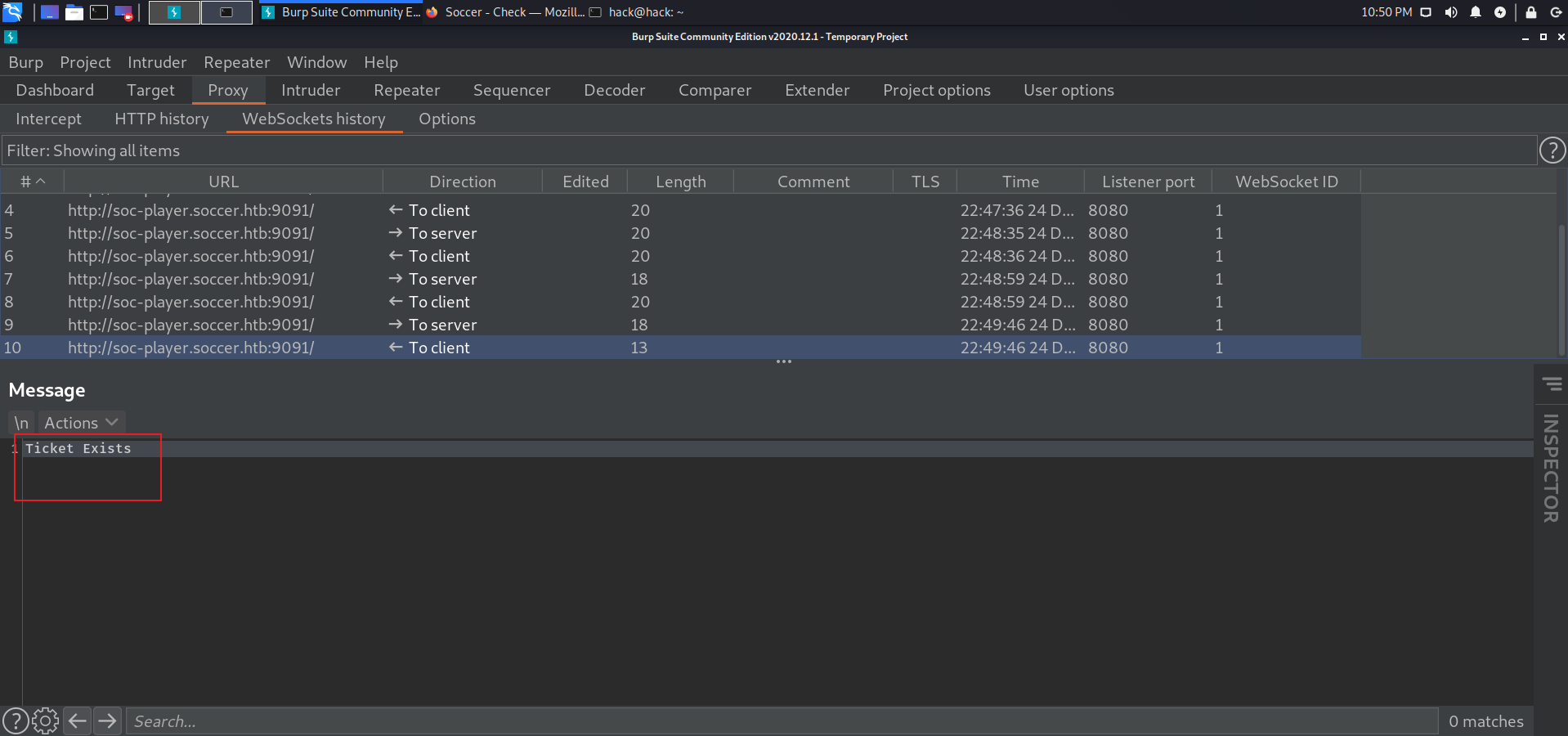Open the Comparer tab
This screenshot has height=736, width=1568.
click(715, 90)
